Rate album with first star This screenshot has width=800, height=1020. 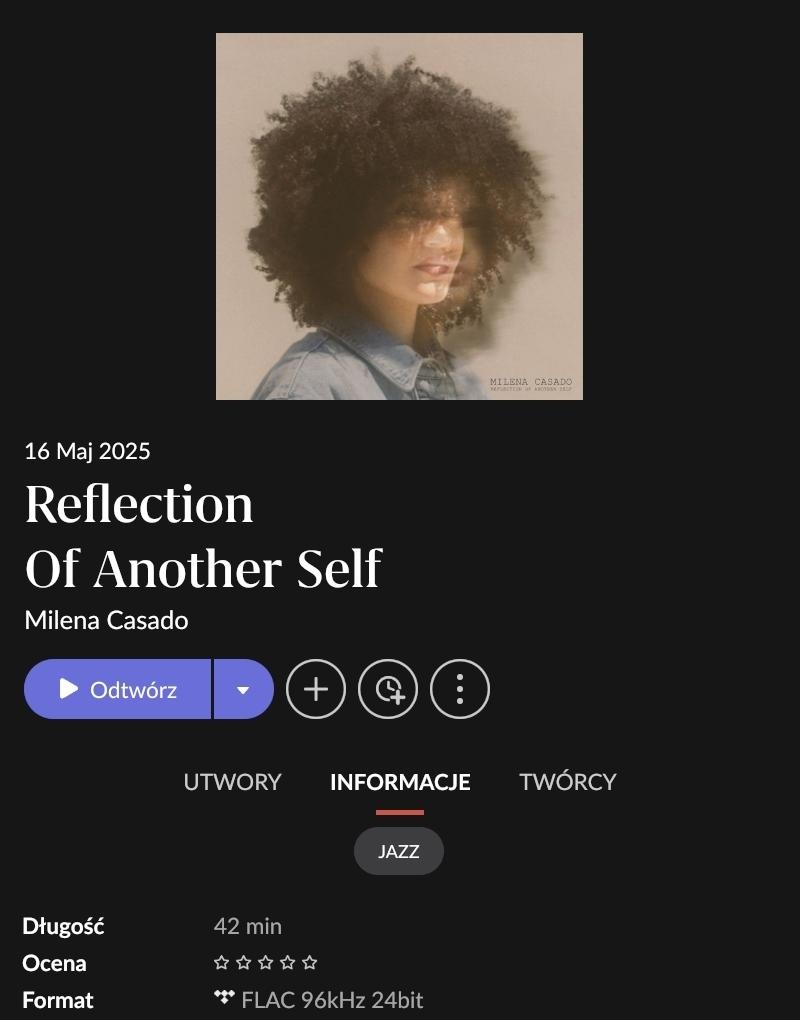(x=221, y=962)
